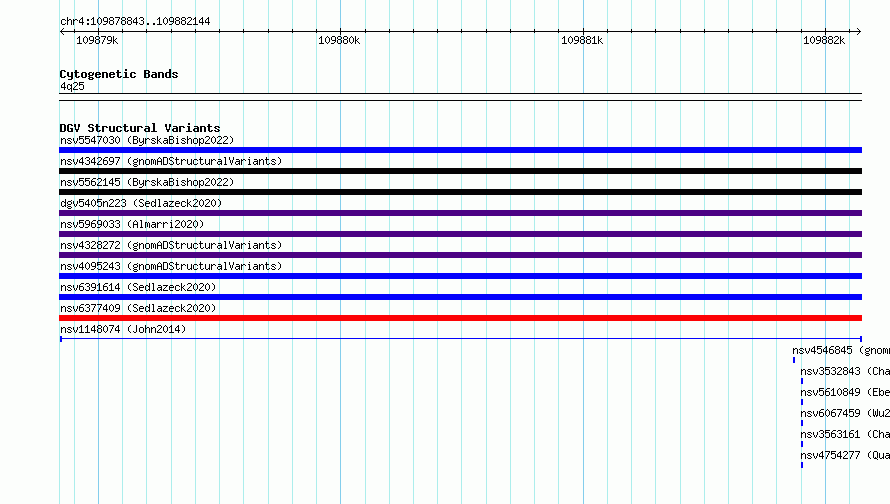Click the chr4:109878843..109882144 region label
890x504 pixels.
(135, 21)
